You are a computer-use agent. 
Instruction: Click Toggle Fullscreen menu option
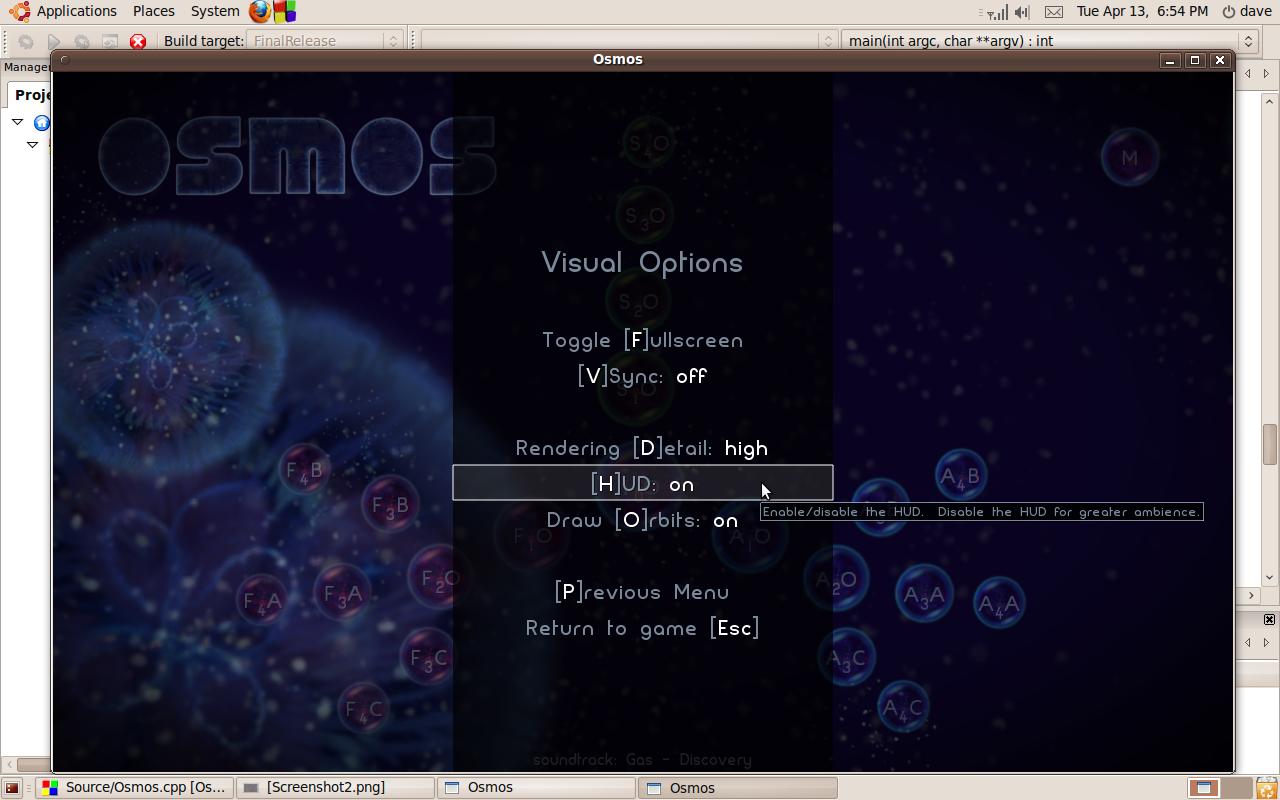pos(642,340)
